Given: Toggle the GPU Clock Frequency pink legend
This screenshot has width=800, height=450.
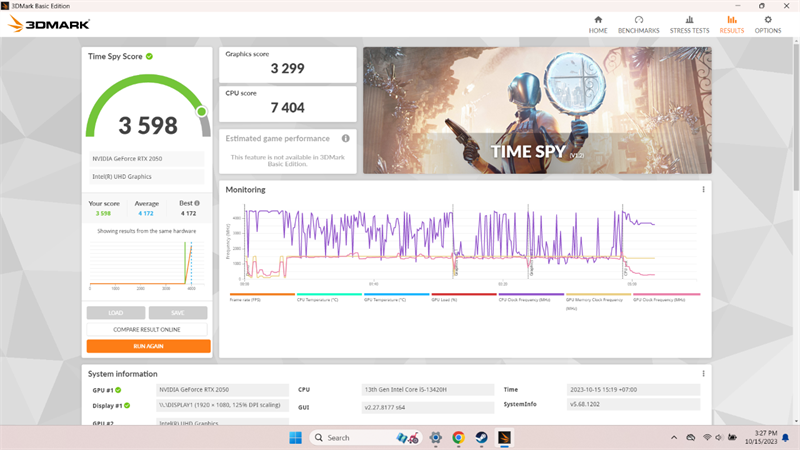Looking at the screenshot, I should [666, 297].
